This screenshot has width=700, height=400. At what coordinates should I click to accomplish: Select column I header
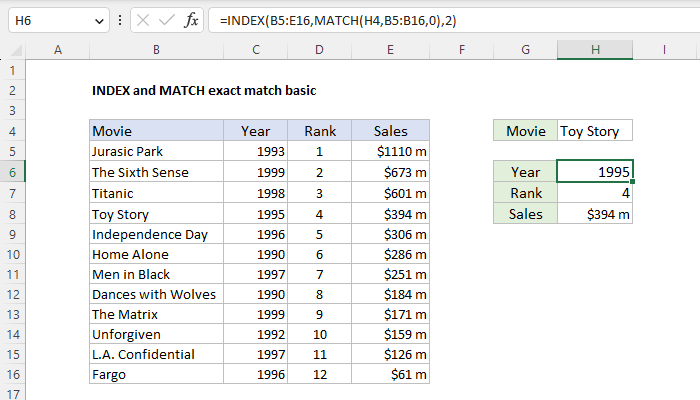tap(664, 50)
